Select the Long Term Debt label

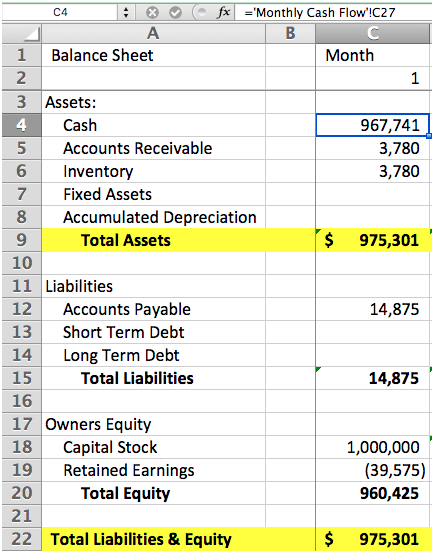pos(153,355)
